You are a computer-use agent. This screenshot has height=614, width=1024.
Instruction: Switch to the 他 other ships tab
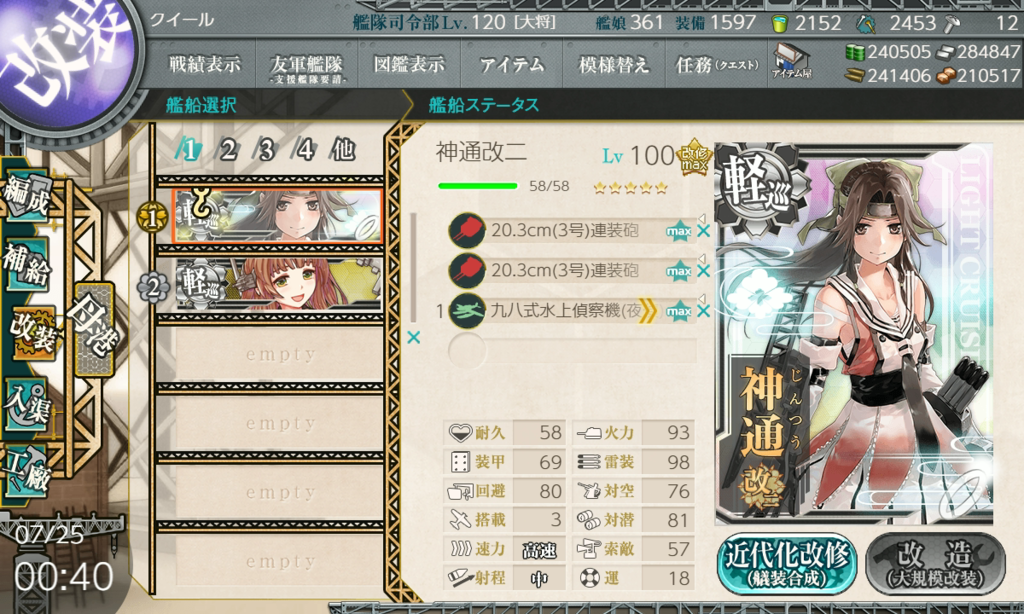pyautogui.click(x=343, y=150)
